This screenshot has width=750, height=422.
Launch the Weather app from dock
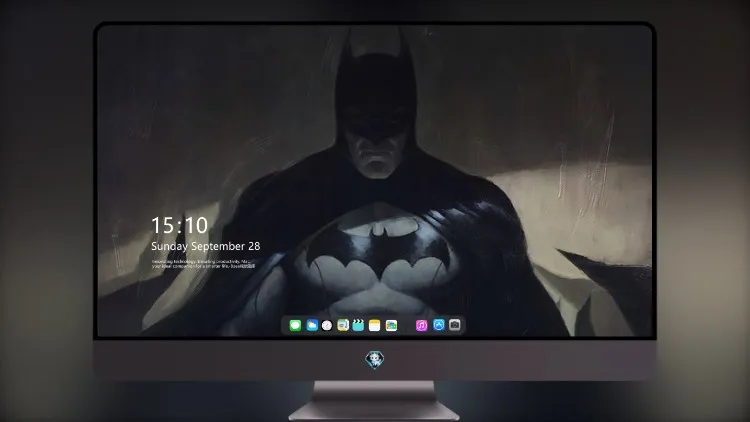(312, 326)
